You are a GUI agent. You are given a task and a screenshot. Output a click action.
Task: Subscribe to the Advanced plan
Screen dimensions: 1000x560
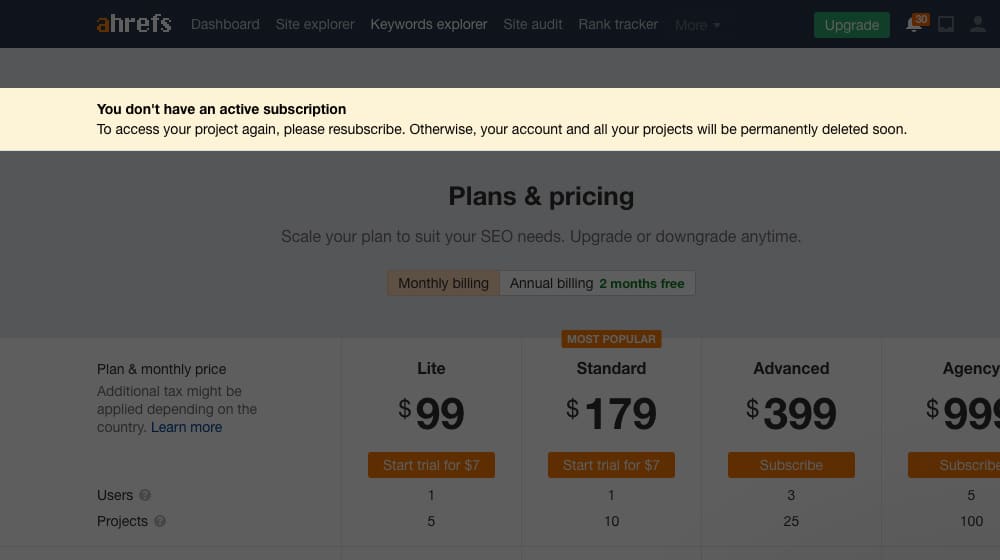[791, 465]
